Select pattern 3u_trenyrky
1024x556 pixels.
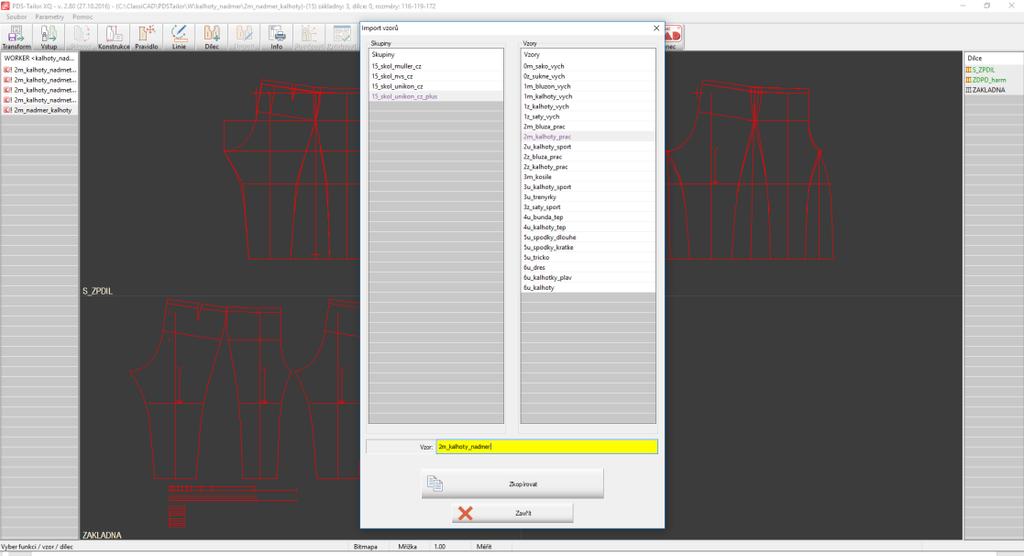point(588,197)
